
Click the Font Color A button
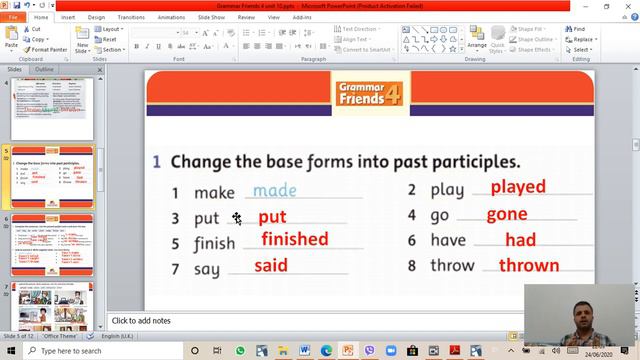[x=226, y=46]
